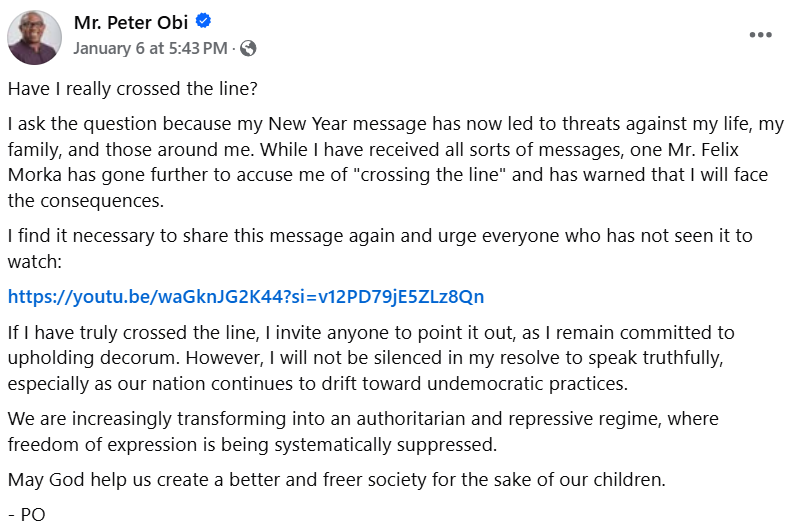Viewport: 790px width, 526px height.
Task: Click the opening line 'Have I really crossed the line?'
Action: (133, 88)
